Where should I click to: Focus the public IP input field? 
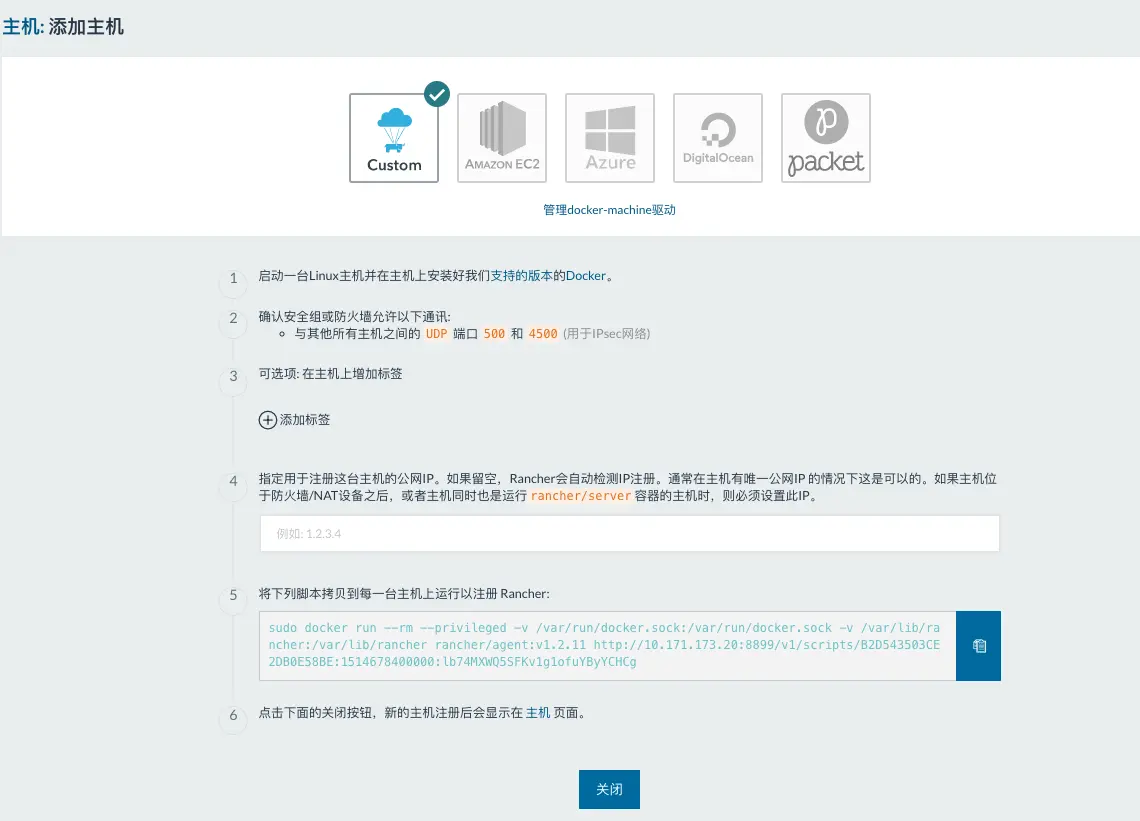pos(630,533)
